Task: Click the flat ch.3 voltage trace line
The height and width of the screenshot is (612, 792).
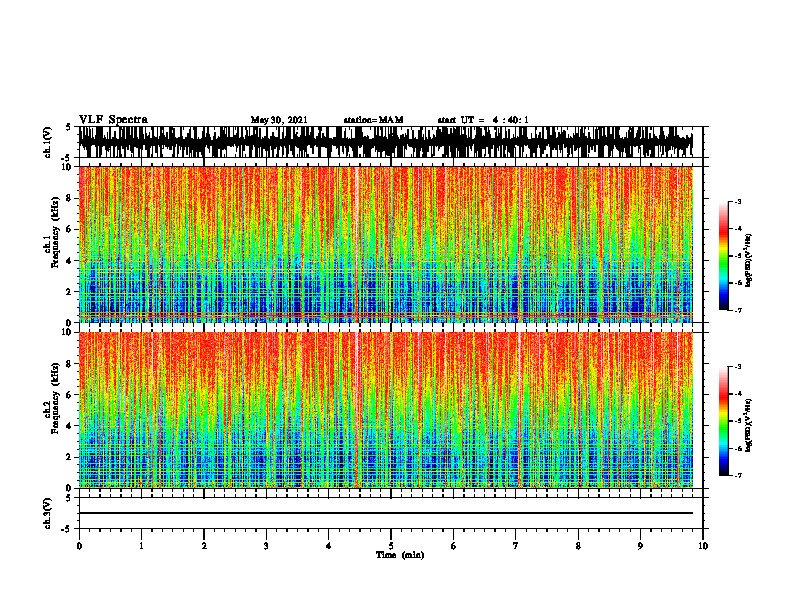Action: click(x=386, y=513)
